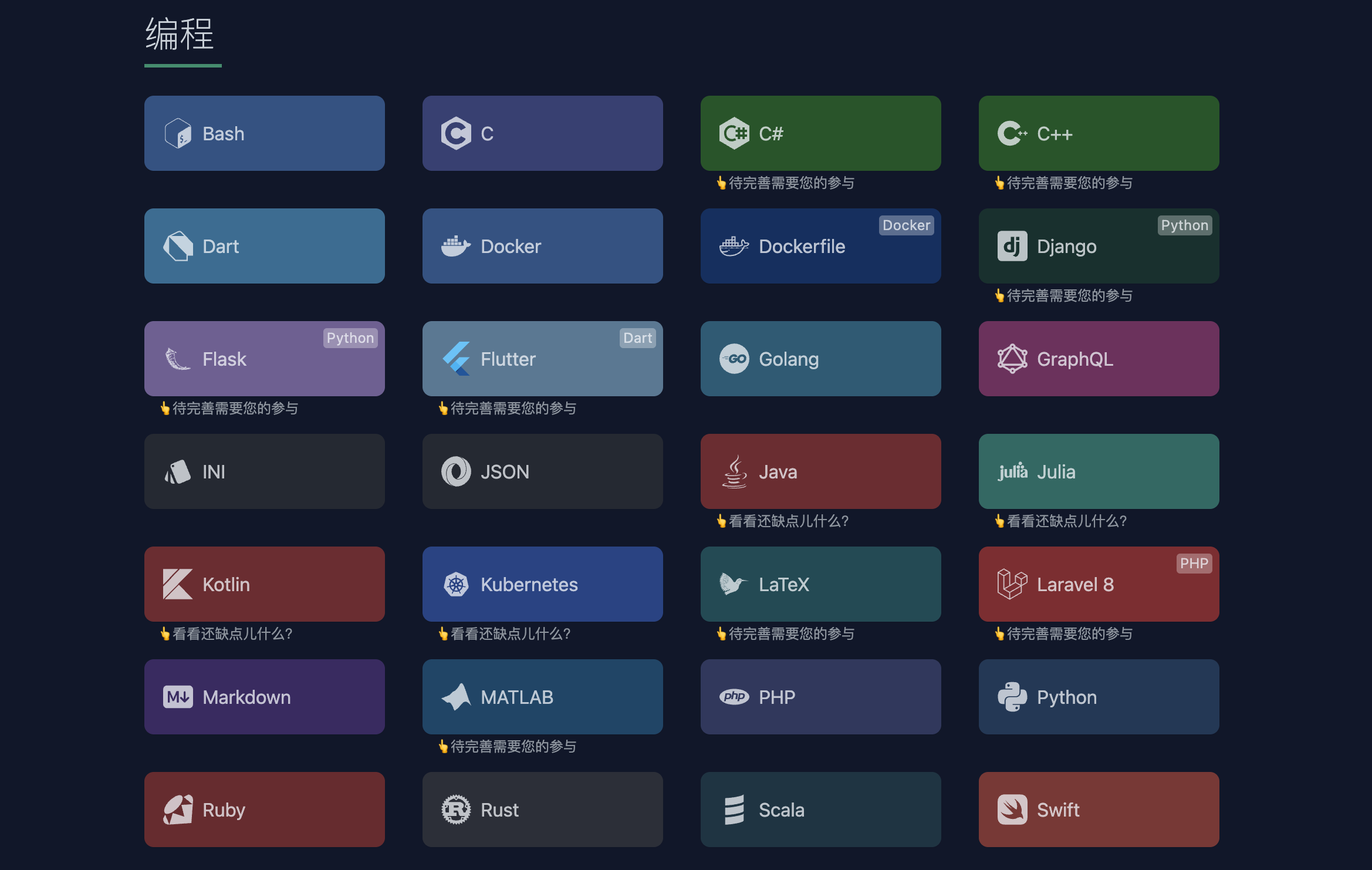The width and height of the screenshot is (1372, 870).
Task: Click contribution note under C++ card
Action: [1063, 183]
